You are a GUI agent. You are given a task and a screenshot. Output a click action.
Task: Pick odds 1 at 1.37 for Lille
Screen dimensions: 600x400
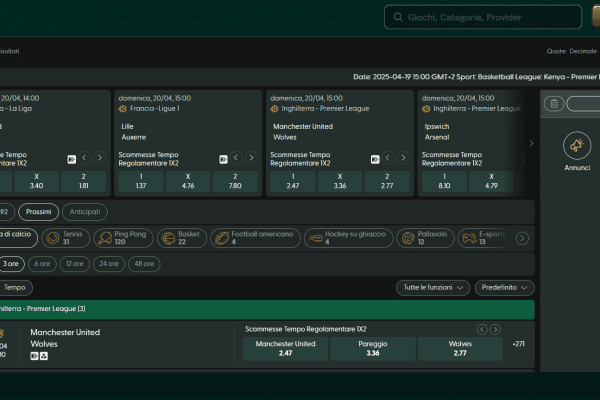(141, 181)
